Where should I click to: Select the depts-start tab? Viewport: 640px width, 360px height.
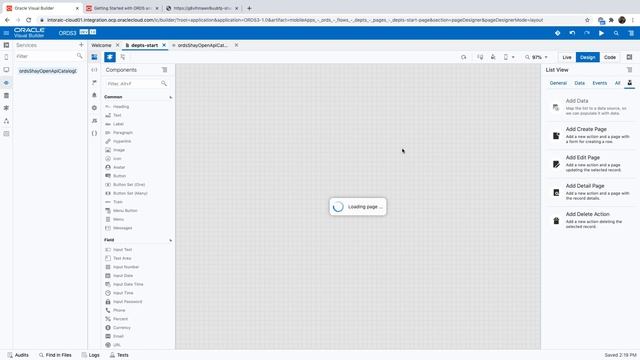click(x=144, y=45)
